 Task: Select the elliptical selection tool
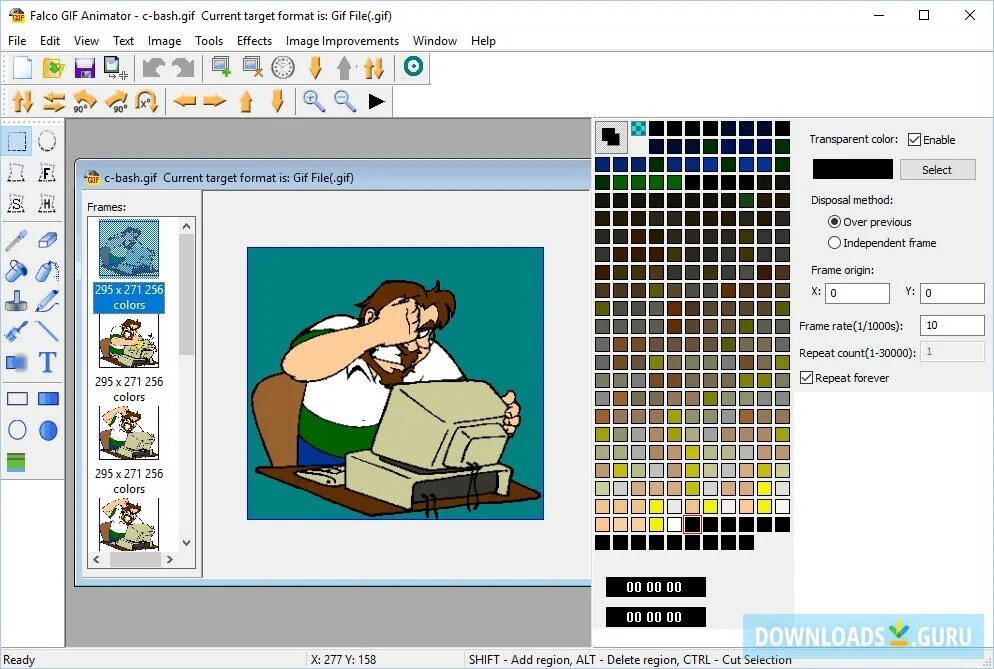(x=48, y=141)
